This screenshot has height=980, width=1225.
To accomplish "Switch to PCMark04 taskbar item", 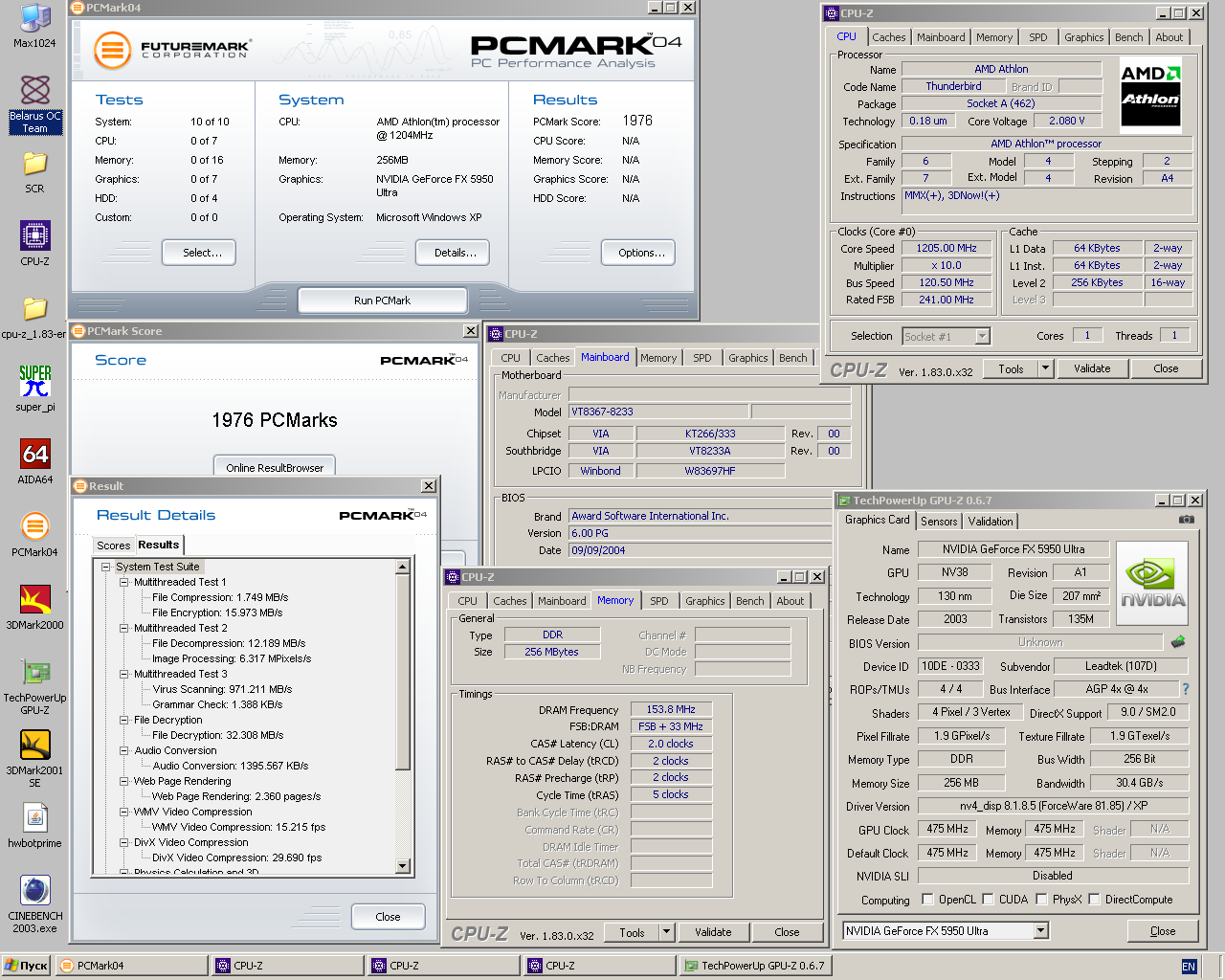I will click(132, 966).
